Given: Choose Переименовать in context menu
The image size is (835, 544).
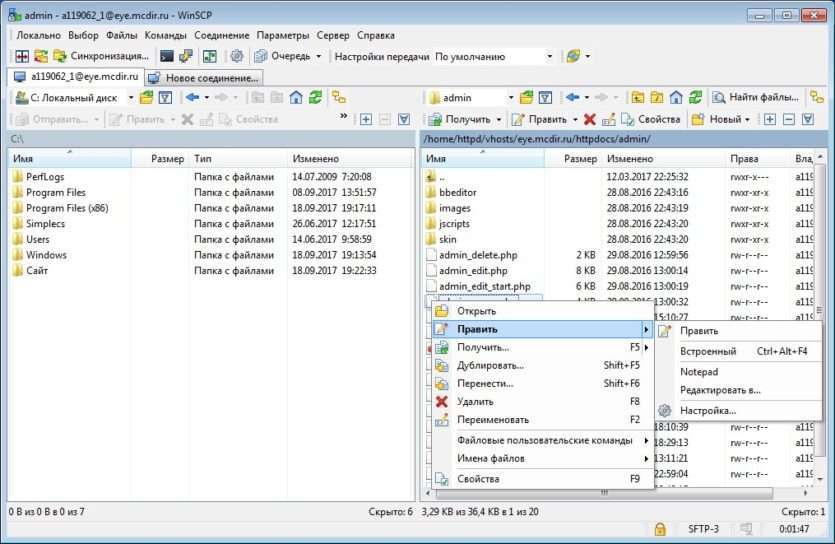Looking at the screenshot, I should (x=542, y=419).
